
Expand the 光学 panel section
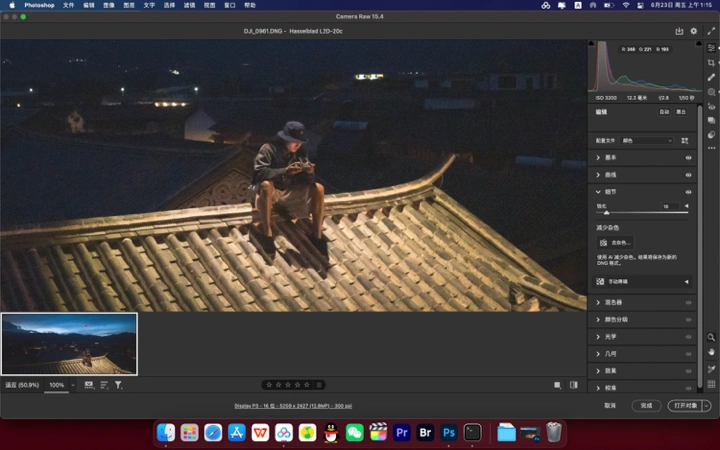610,337
